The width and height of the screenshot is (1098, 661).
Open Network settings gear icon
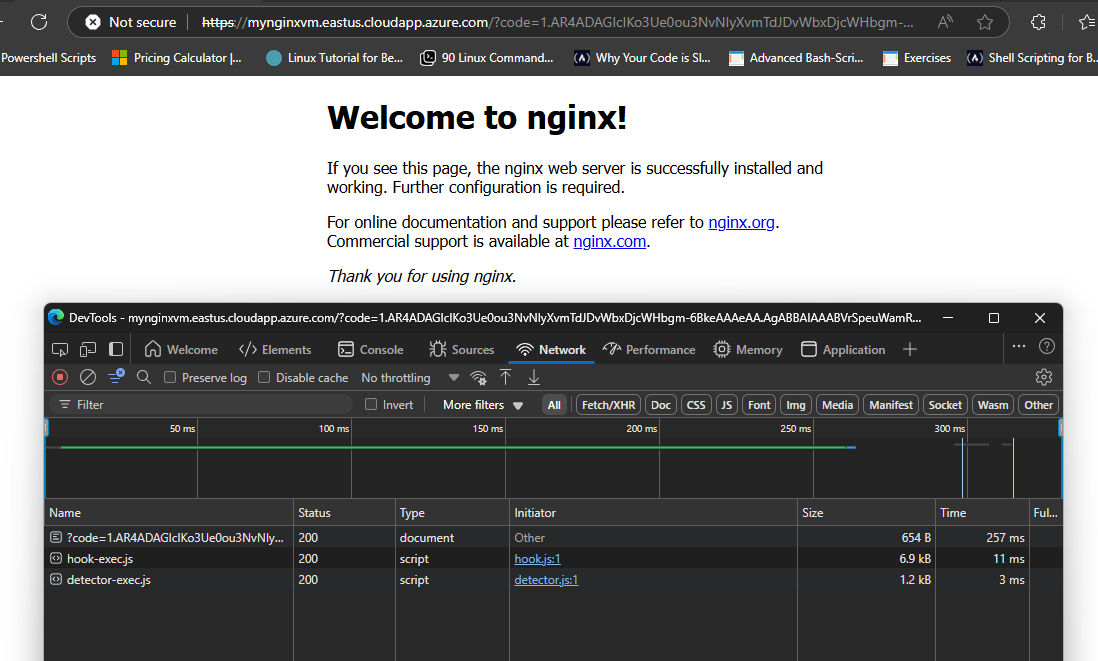point(1044,377)
